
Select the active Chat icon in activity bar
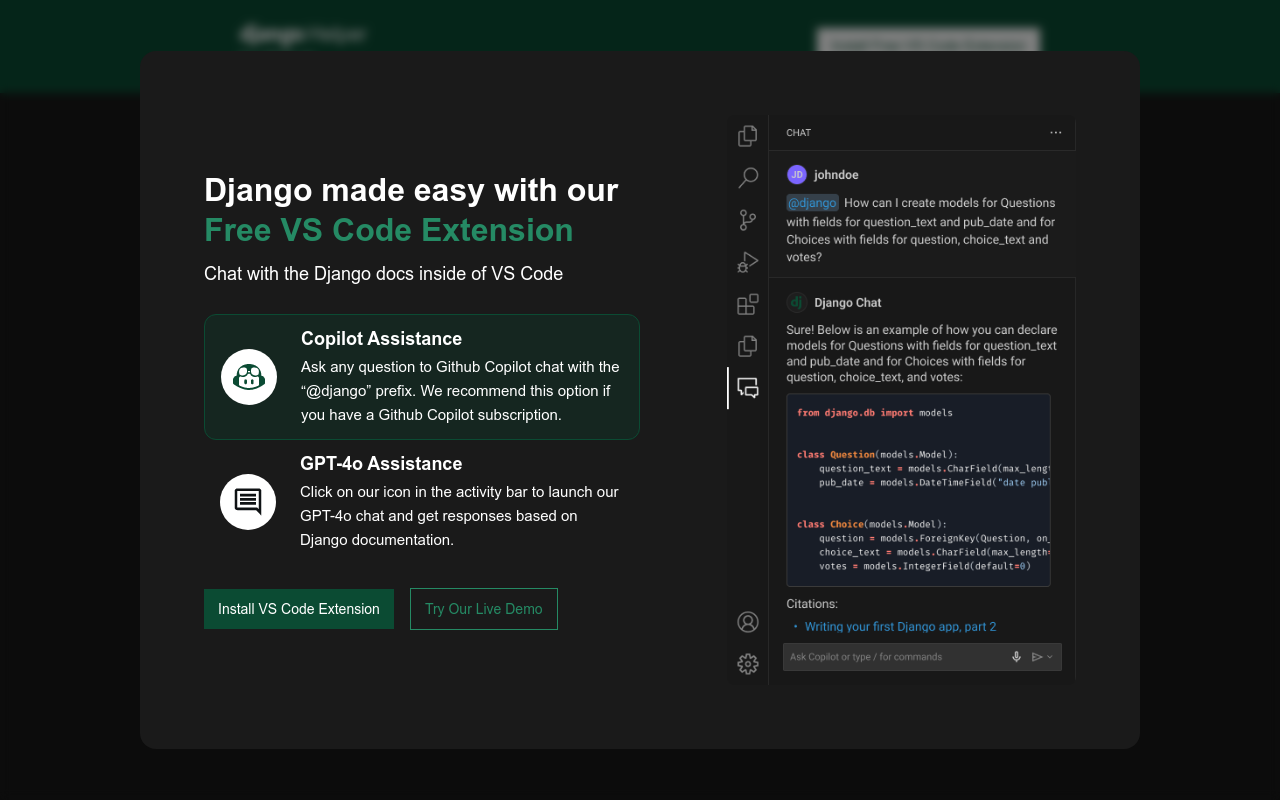click(x=747, y=387)
